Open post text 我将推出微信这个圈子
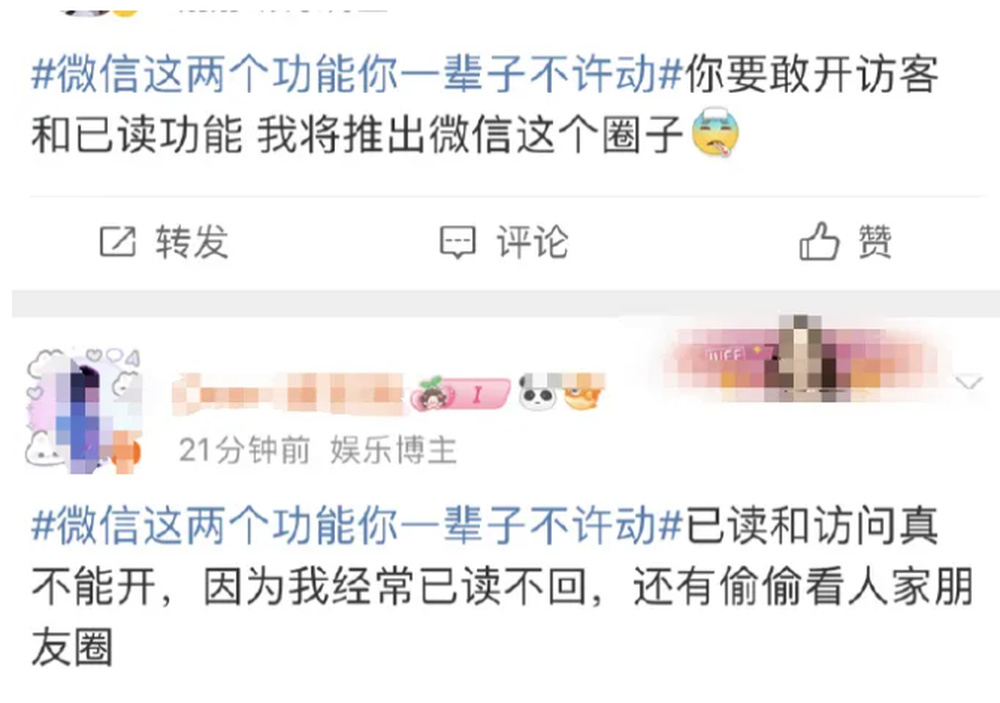Screen dimensions: 1000x703 [471, 135]
